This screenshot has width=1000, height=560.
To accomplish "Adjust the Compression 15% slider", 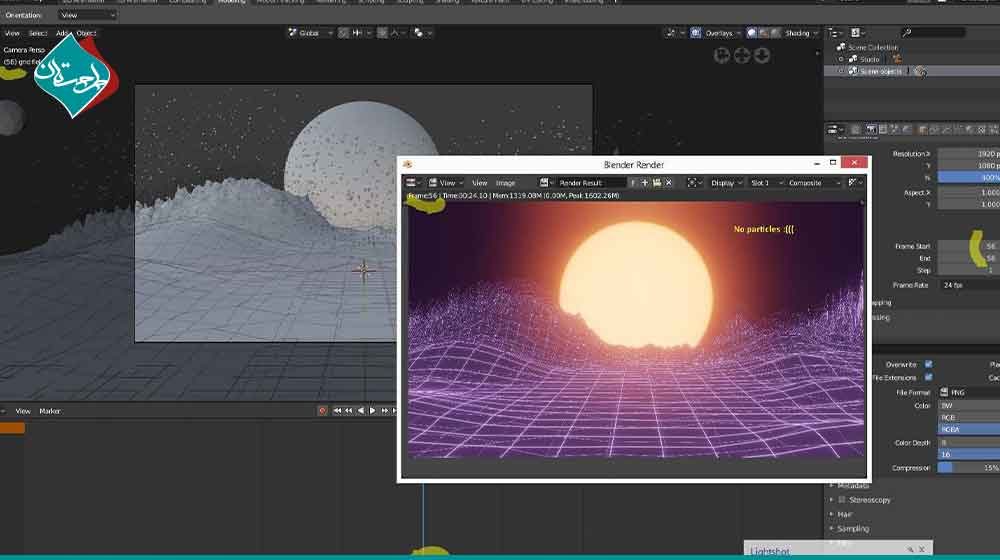I will tap(969, 468).
